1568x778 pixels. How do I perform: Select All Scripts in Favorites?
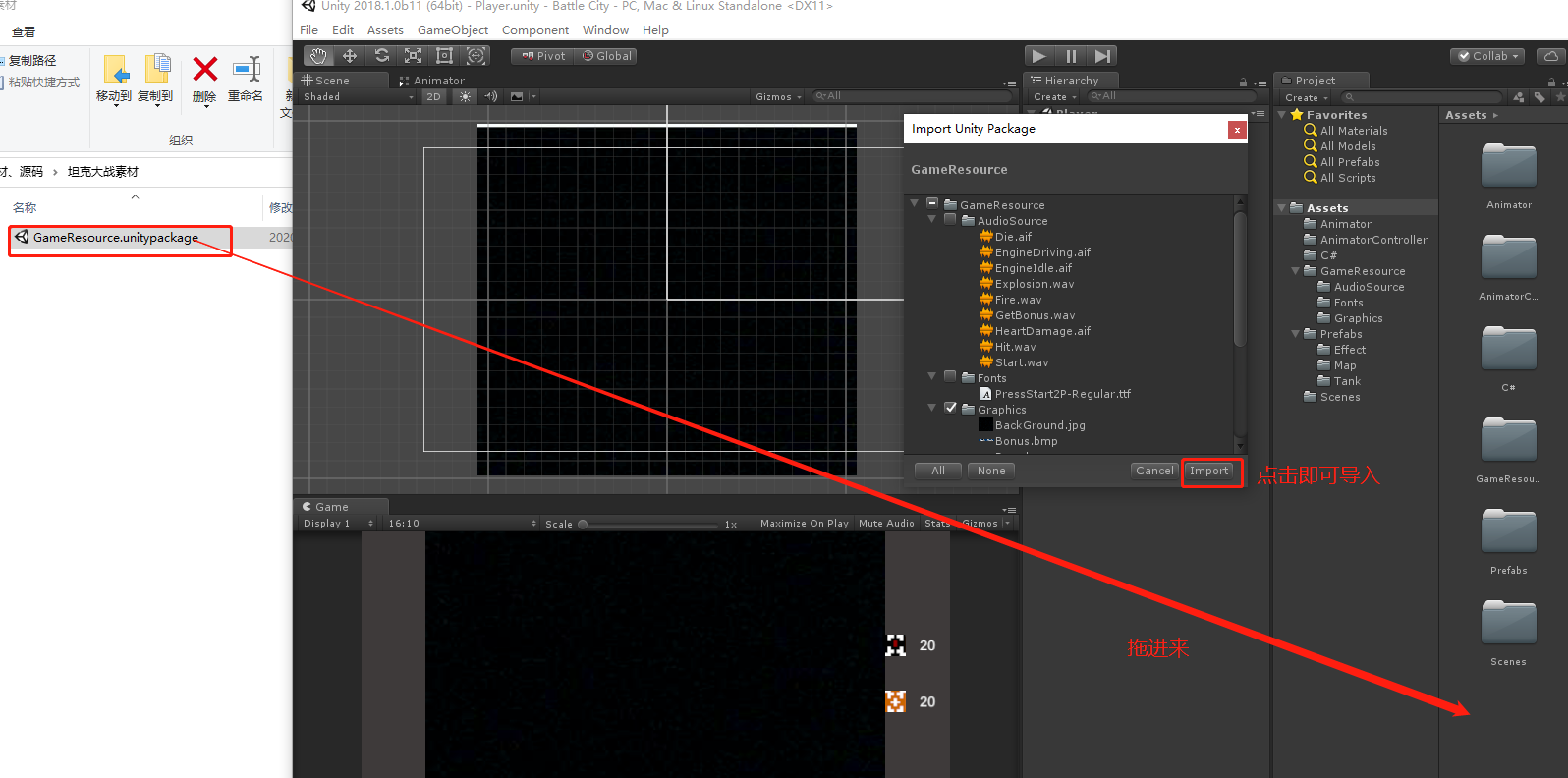click(x=1347, y=178)
